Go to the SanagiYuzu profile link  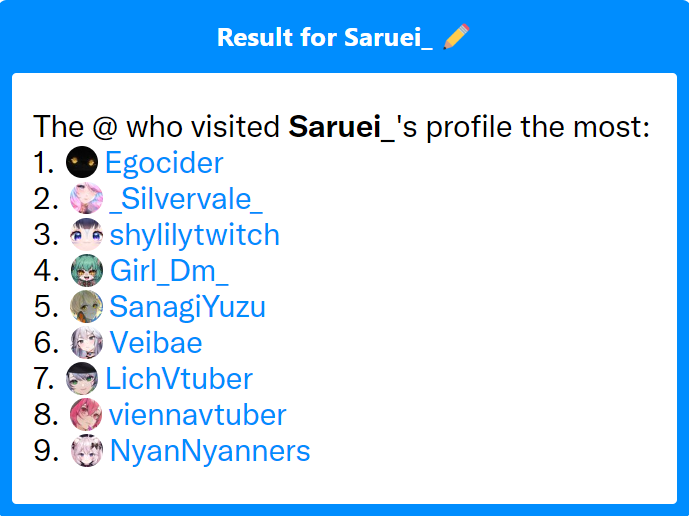187,307
